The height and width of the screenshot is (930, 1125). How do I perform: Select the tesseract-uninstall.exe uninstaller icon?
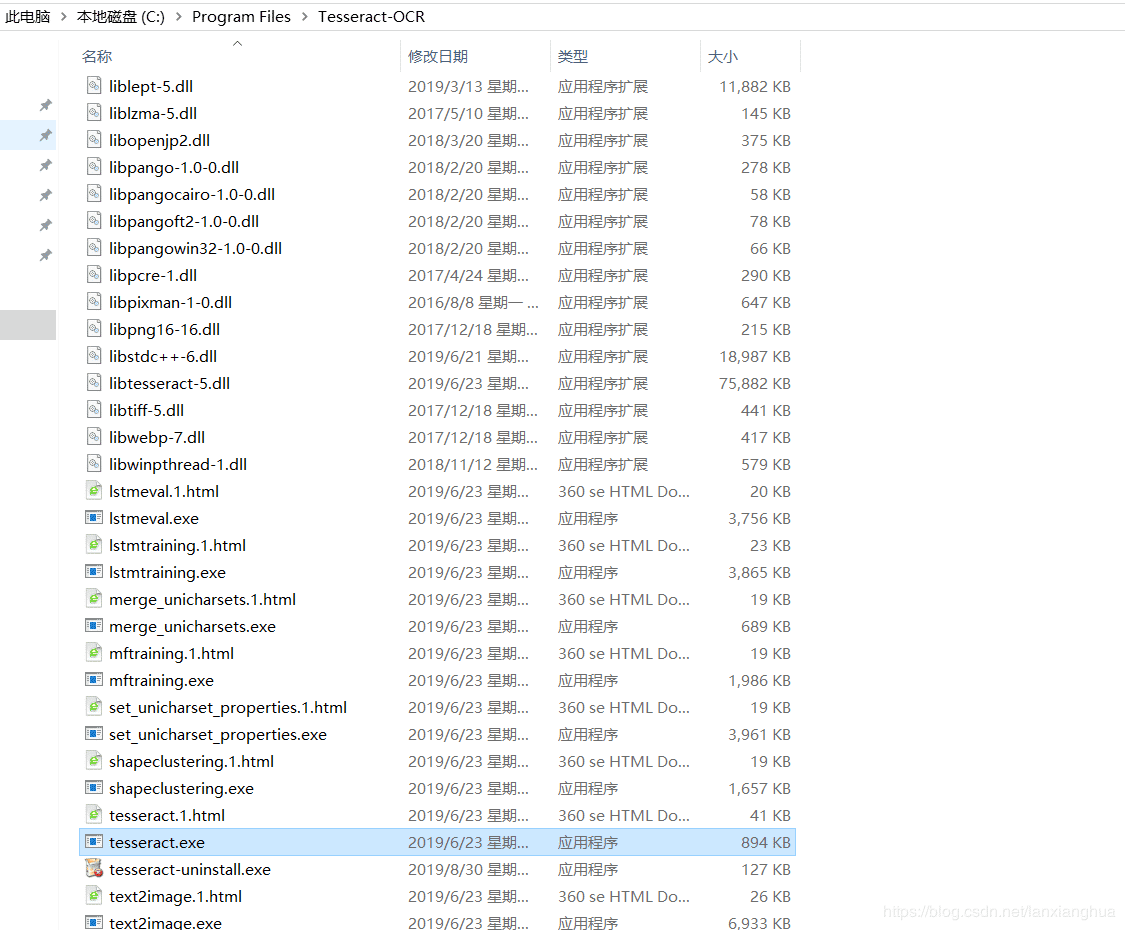(x=94, y=868)
